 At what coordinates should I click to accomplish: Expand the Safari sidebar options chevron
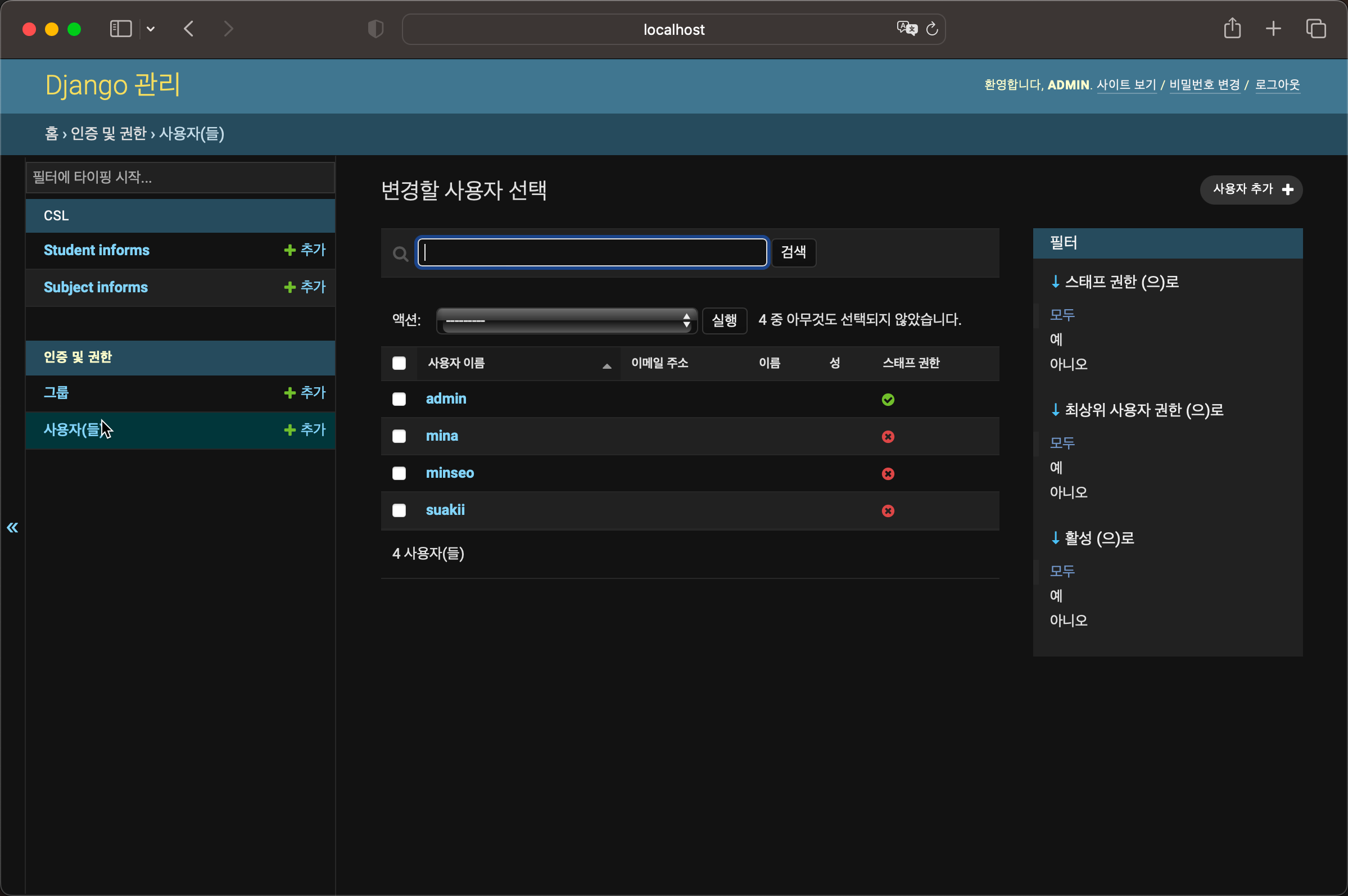tap(151, 29)
